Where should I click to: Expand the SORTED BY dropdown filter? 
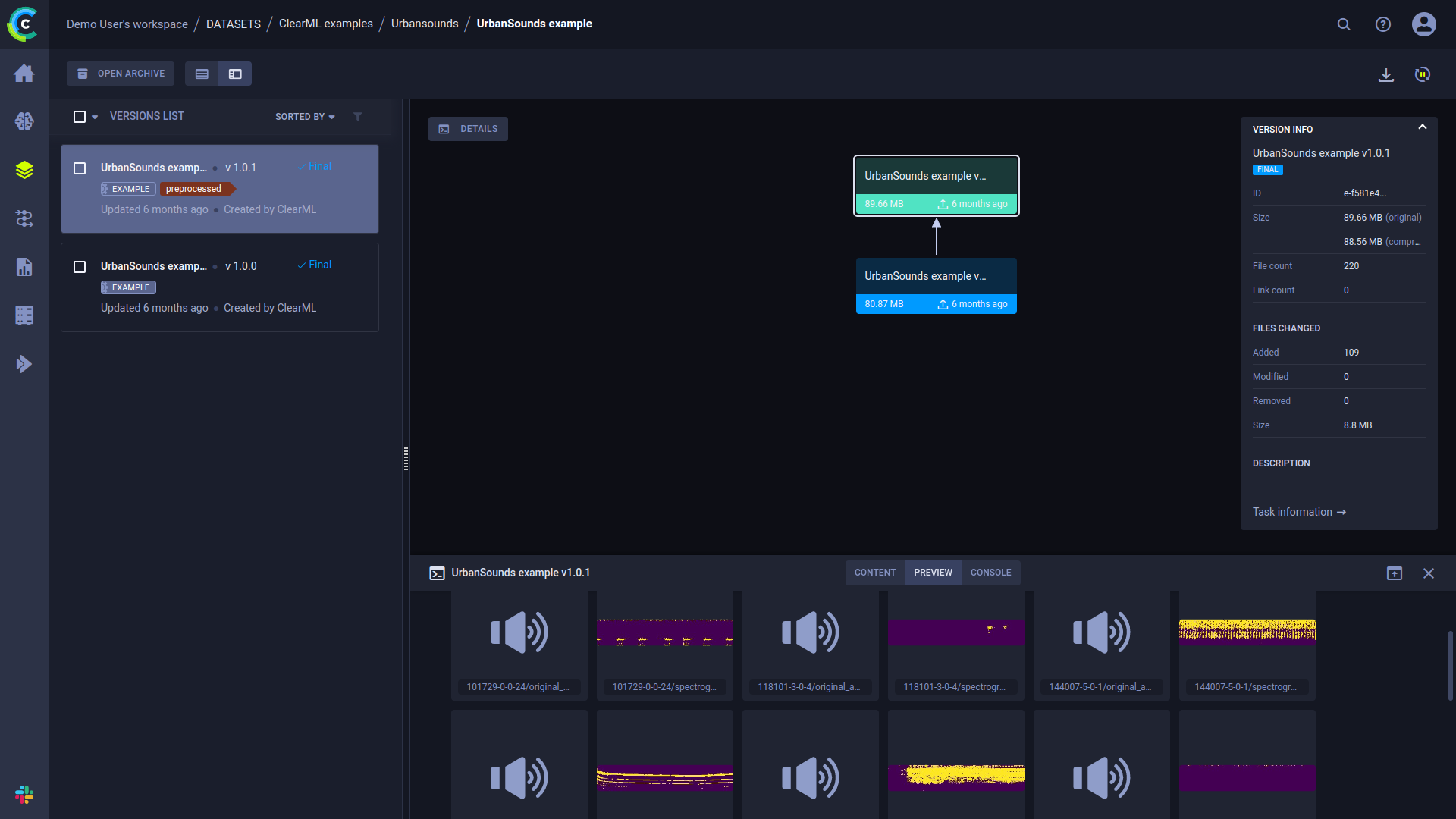305,116
